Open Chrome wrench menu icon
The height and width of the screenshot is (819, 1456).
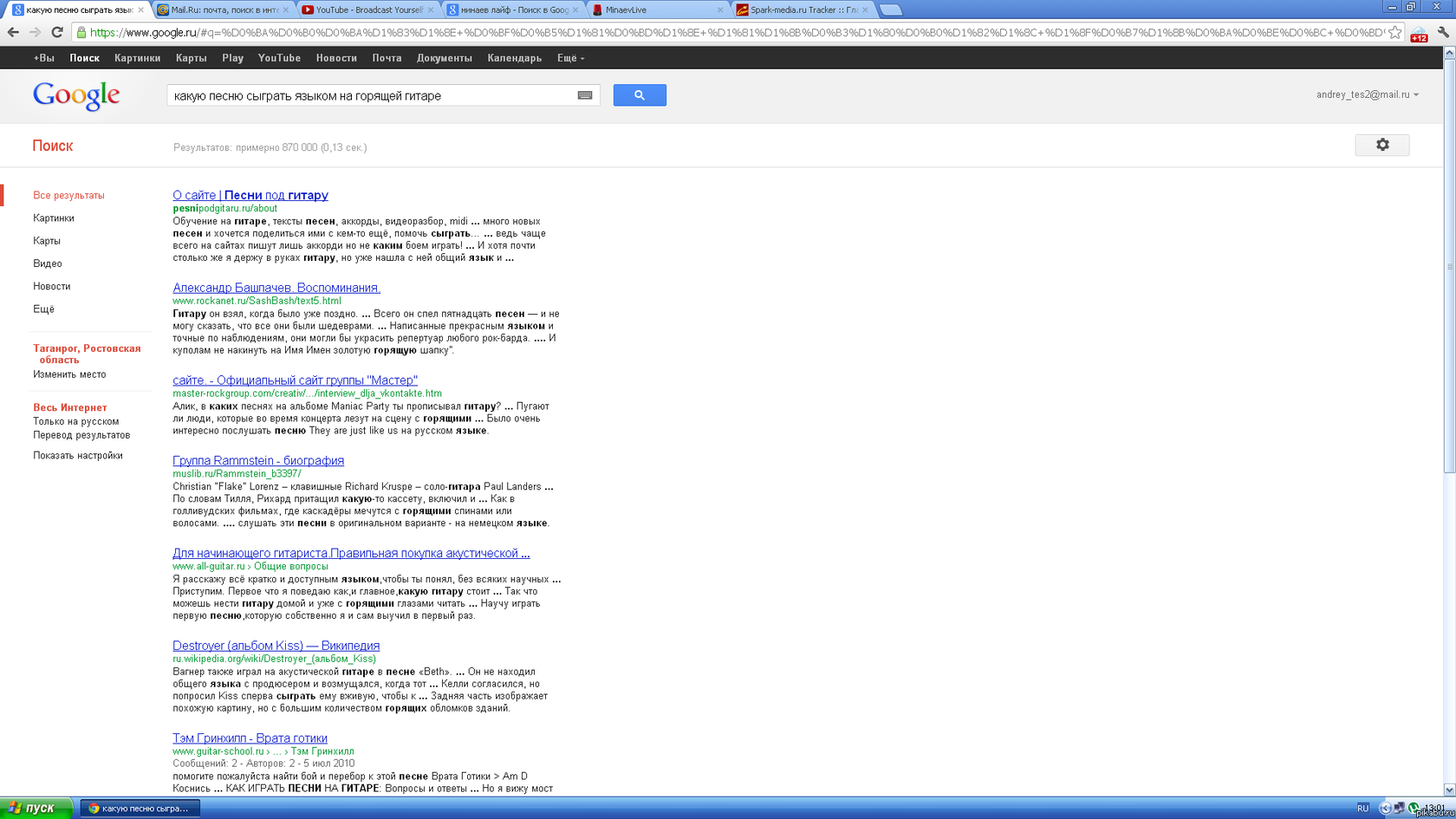click(x=1443, y=33)
